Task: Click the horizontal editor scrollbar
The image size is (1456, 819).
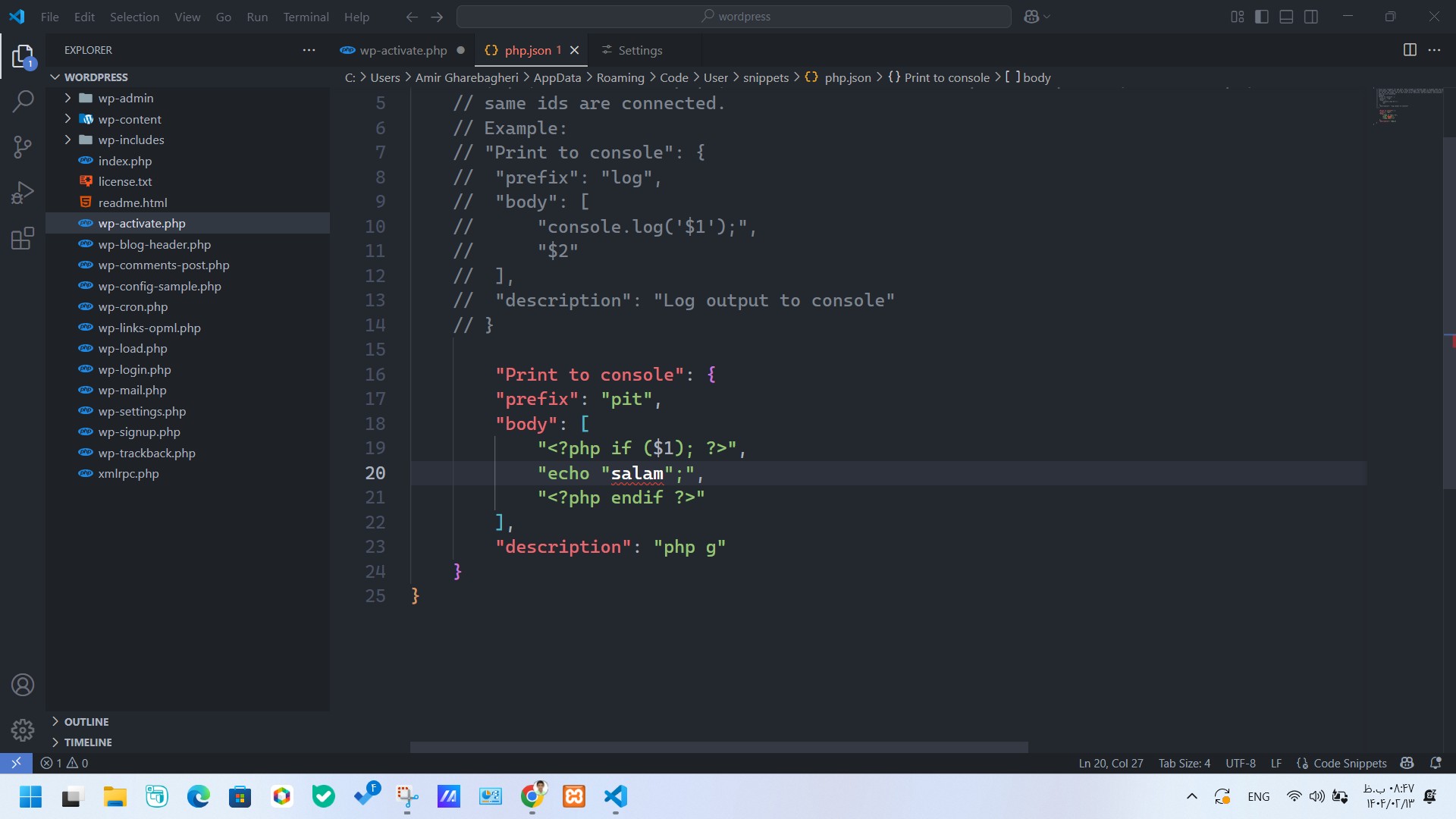Action: tap(719, 747)
